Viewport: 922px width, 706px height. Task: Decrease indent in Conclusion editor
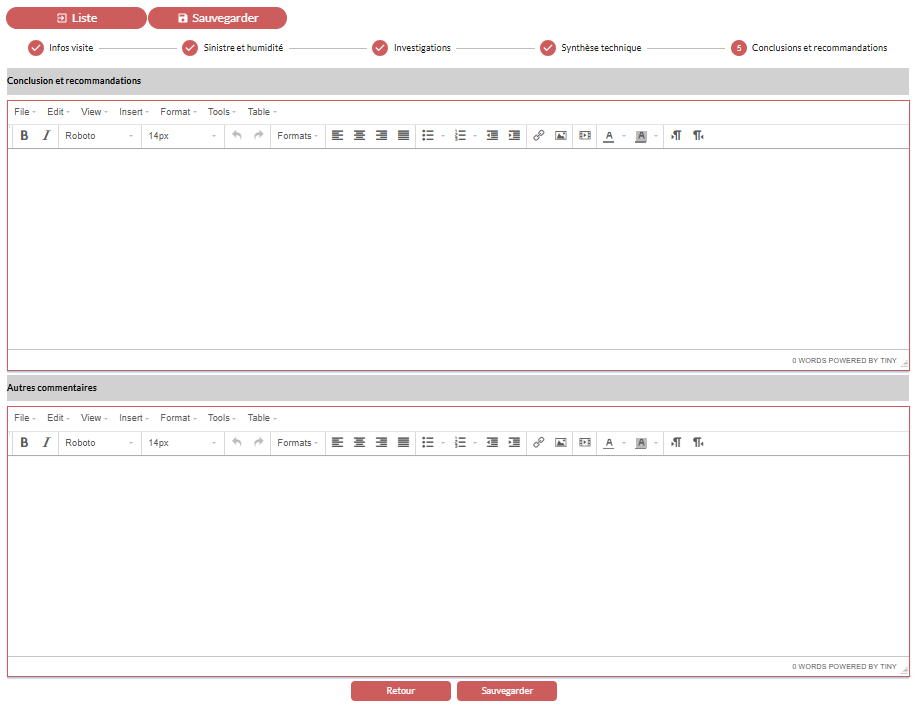pyautogui.click(x=492, y=136)
